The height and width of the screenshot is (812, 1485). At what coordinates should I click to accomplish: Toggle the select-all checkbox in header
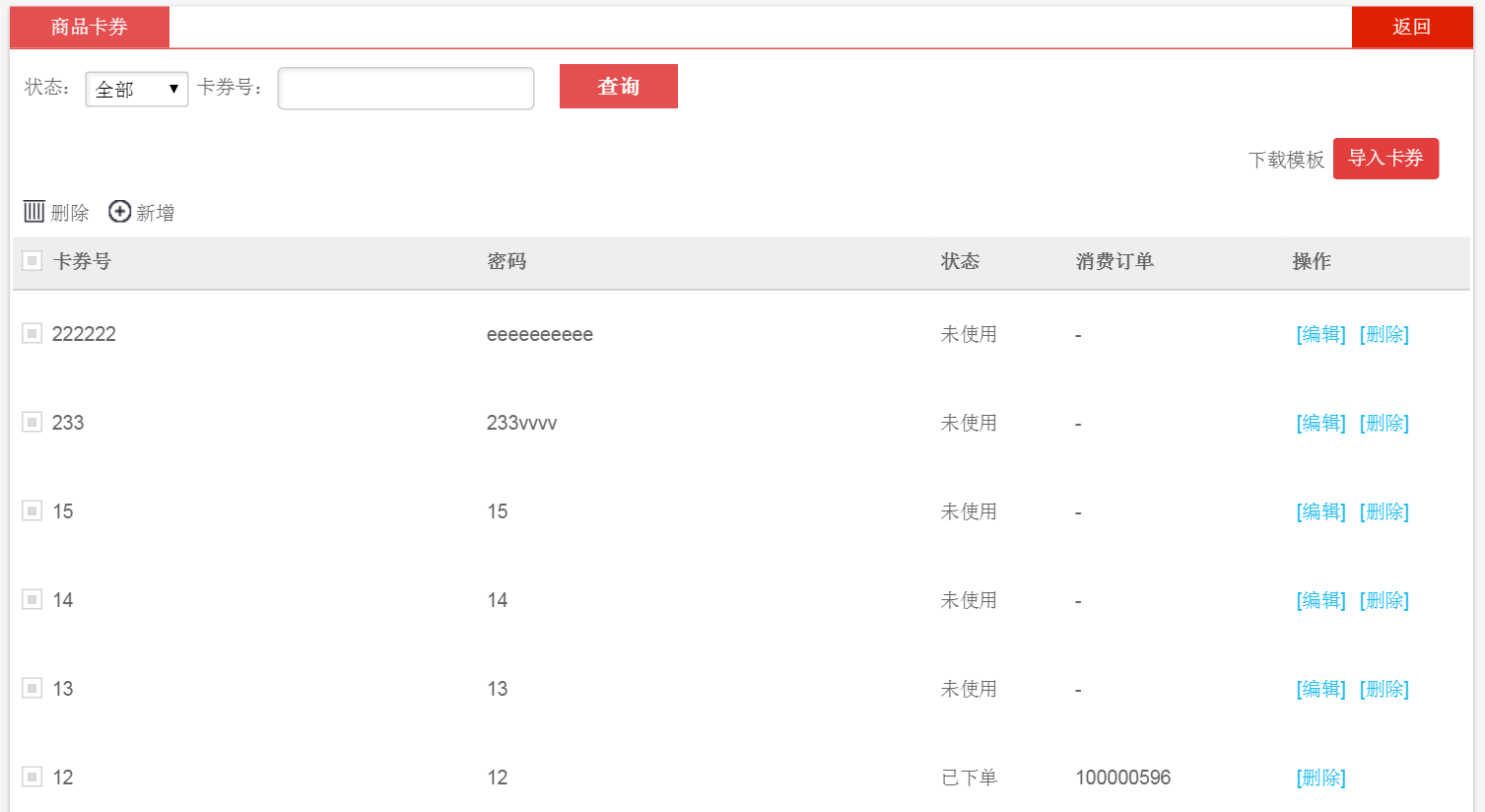32,260
